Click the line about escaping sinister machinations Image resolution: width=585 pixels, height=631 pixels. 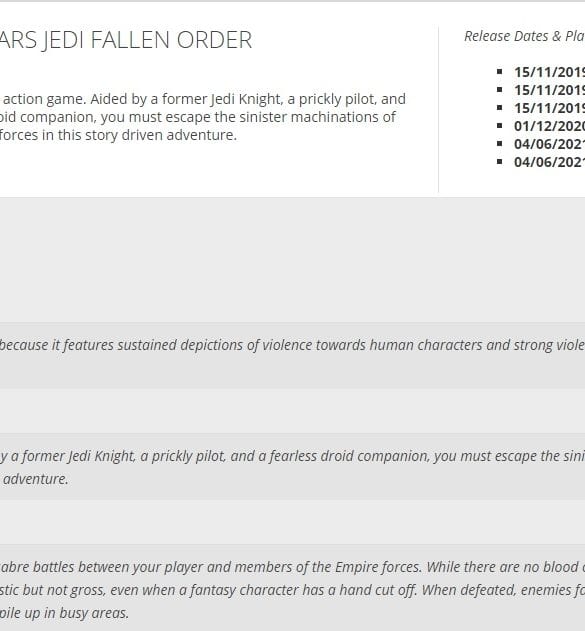(x=198, y=117)
